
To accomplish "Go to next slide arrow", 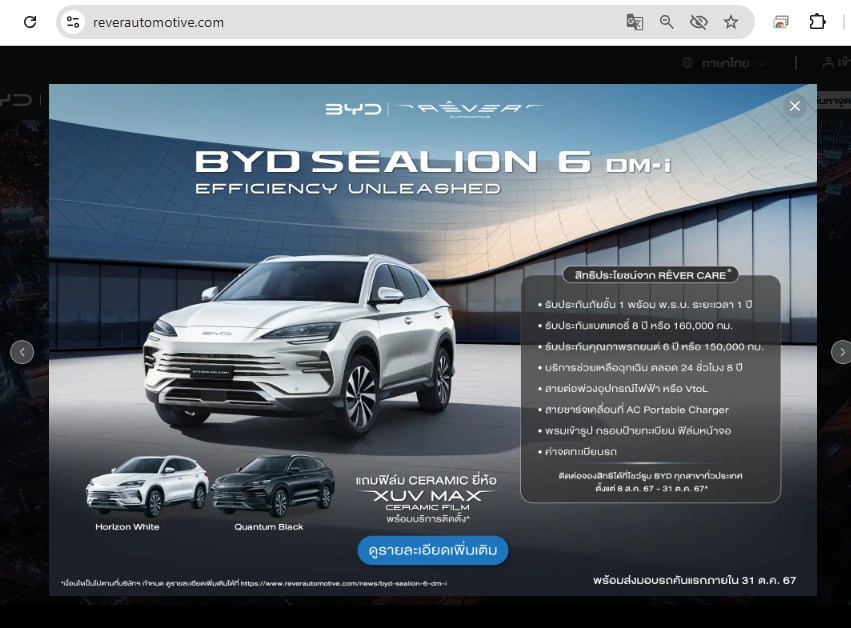I will [x=842, y=352].
